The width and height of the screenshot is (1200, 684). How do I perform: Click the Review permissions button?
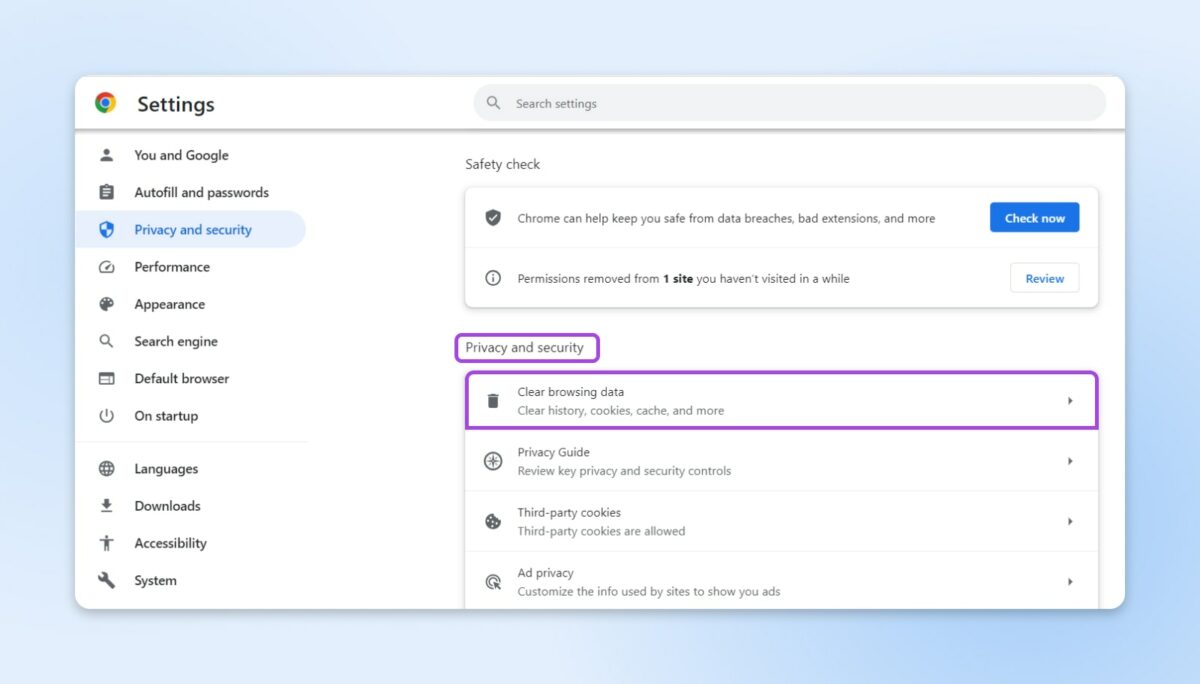[1044, 278]
